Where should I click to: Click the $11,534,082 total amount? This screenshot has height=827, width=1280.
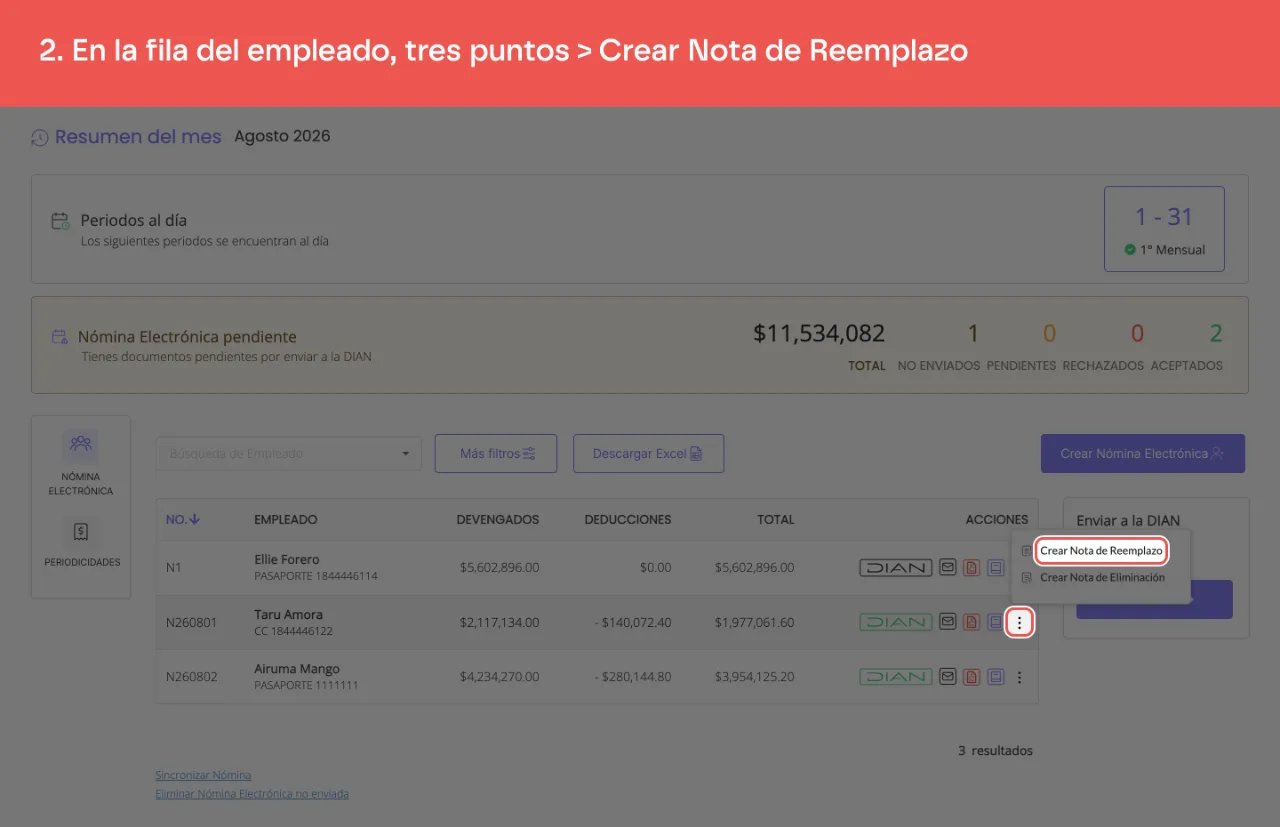tap(819, 334)
